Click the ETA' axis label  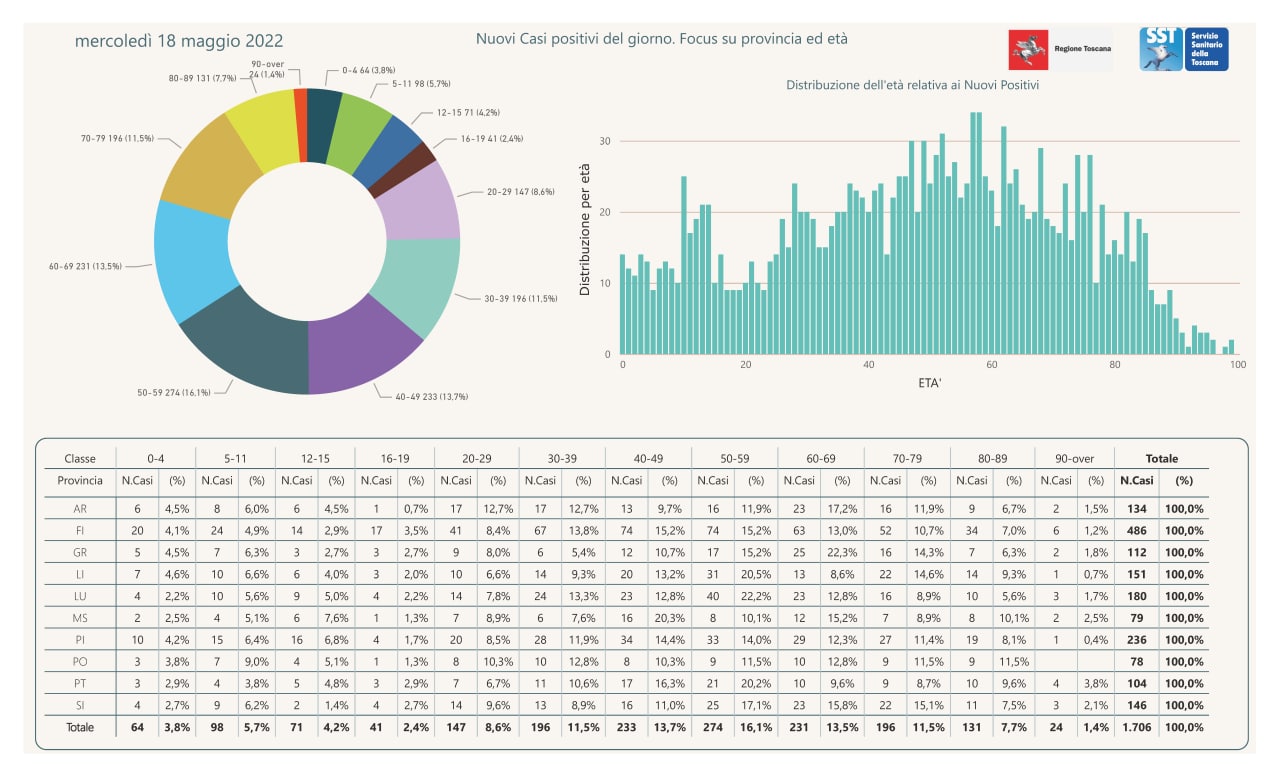tap(930, 383)
